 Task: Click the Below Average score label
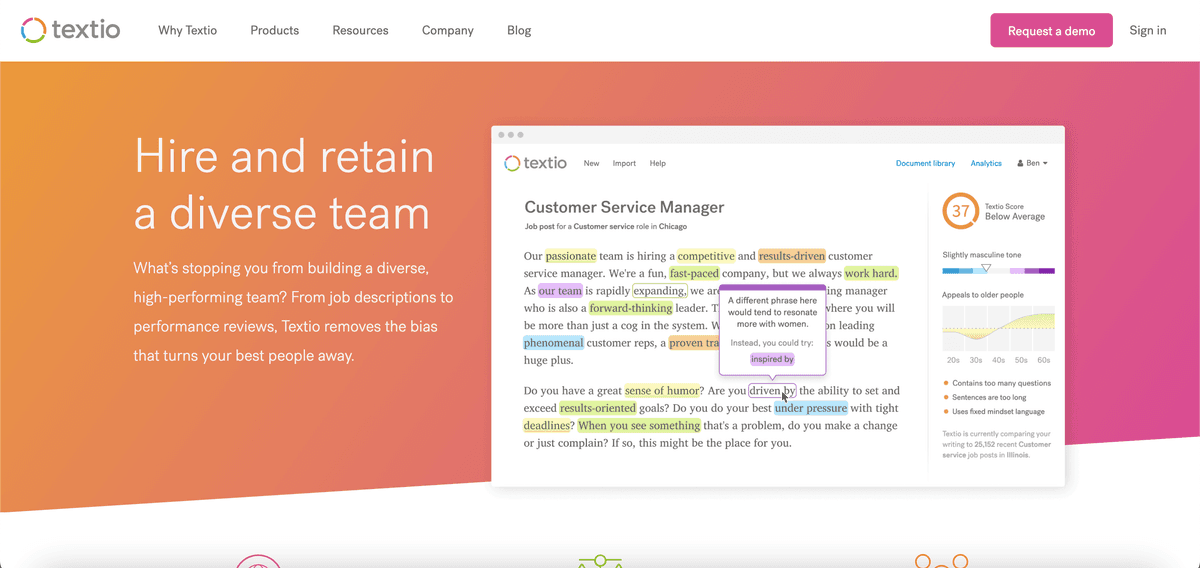pyautogui.click(x=1015, y=217)
